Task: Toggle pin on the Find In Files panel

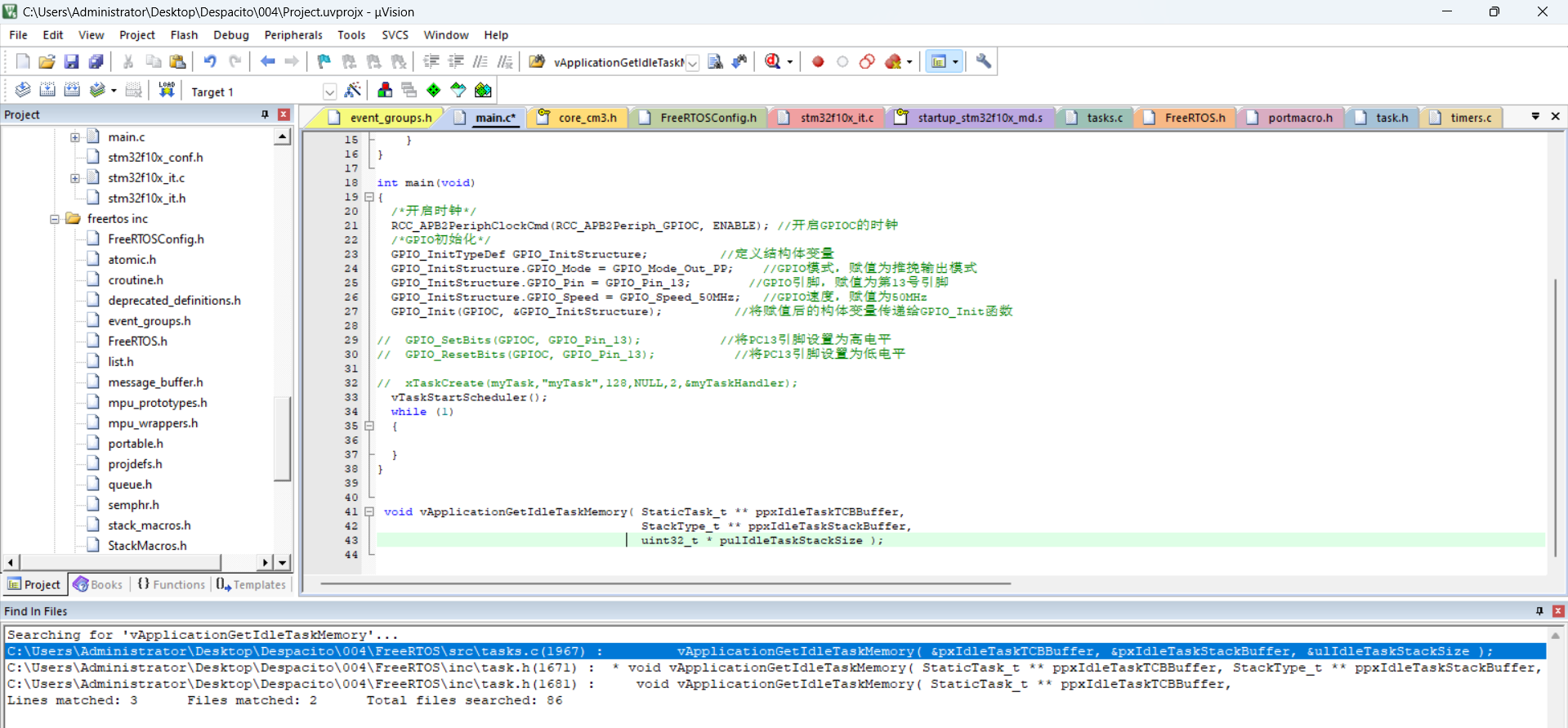Action: click(x=1539, y=611)
